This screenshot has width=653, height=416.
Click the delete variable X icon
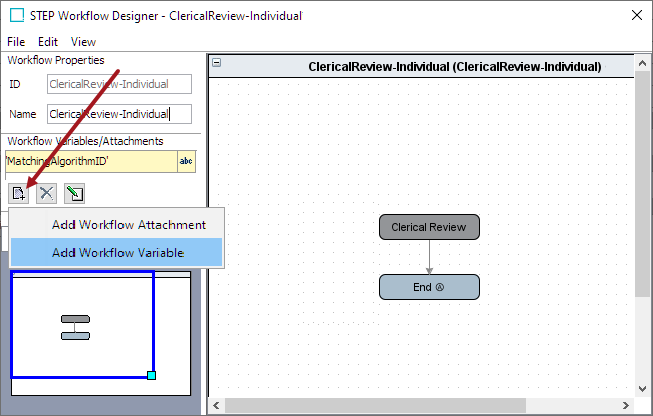pyautogui.click(x=46, y=193)
